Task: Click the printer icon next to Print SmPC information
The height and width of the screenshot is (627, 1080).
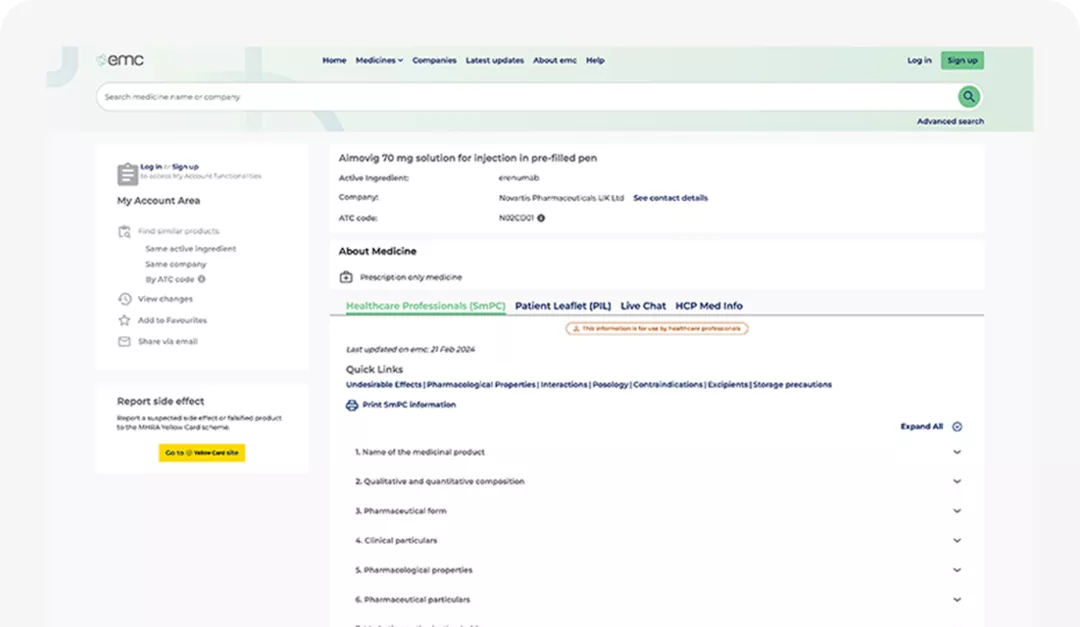Action: pos(351,405)
